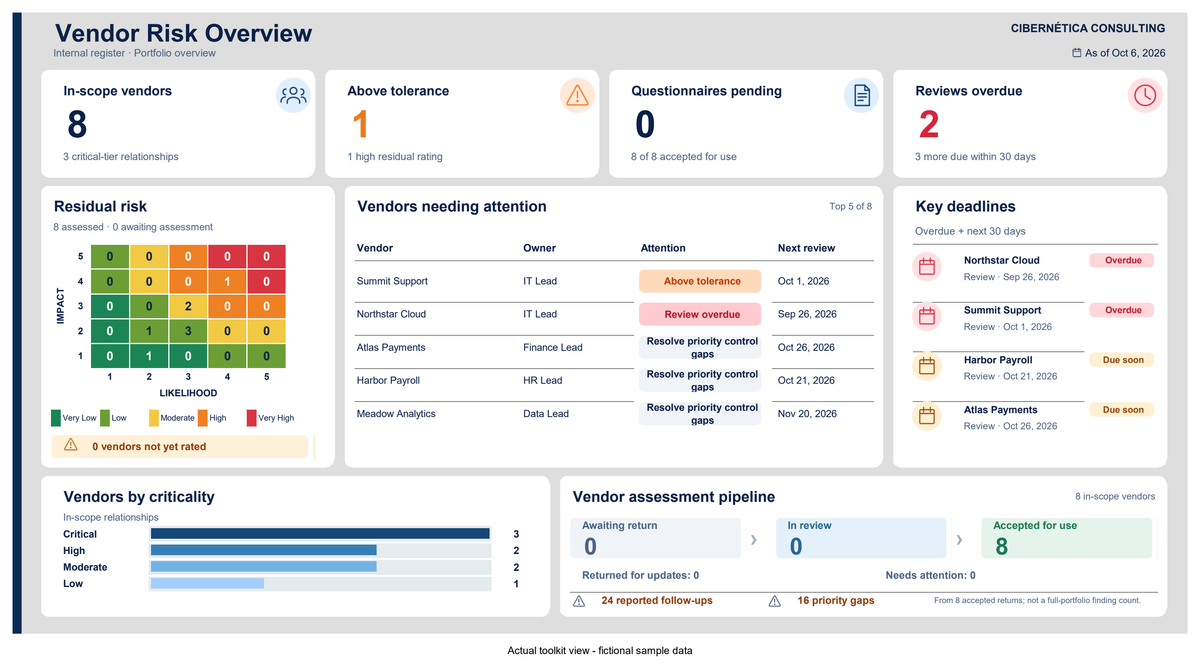1200x669 pixels.
Task: Click Atlas Payments in the vendor table
Action: (391, 347)
